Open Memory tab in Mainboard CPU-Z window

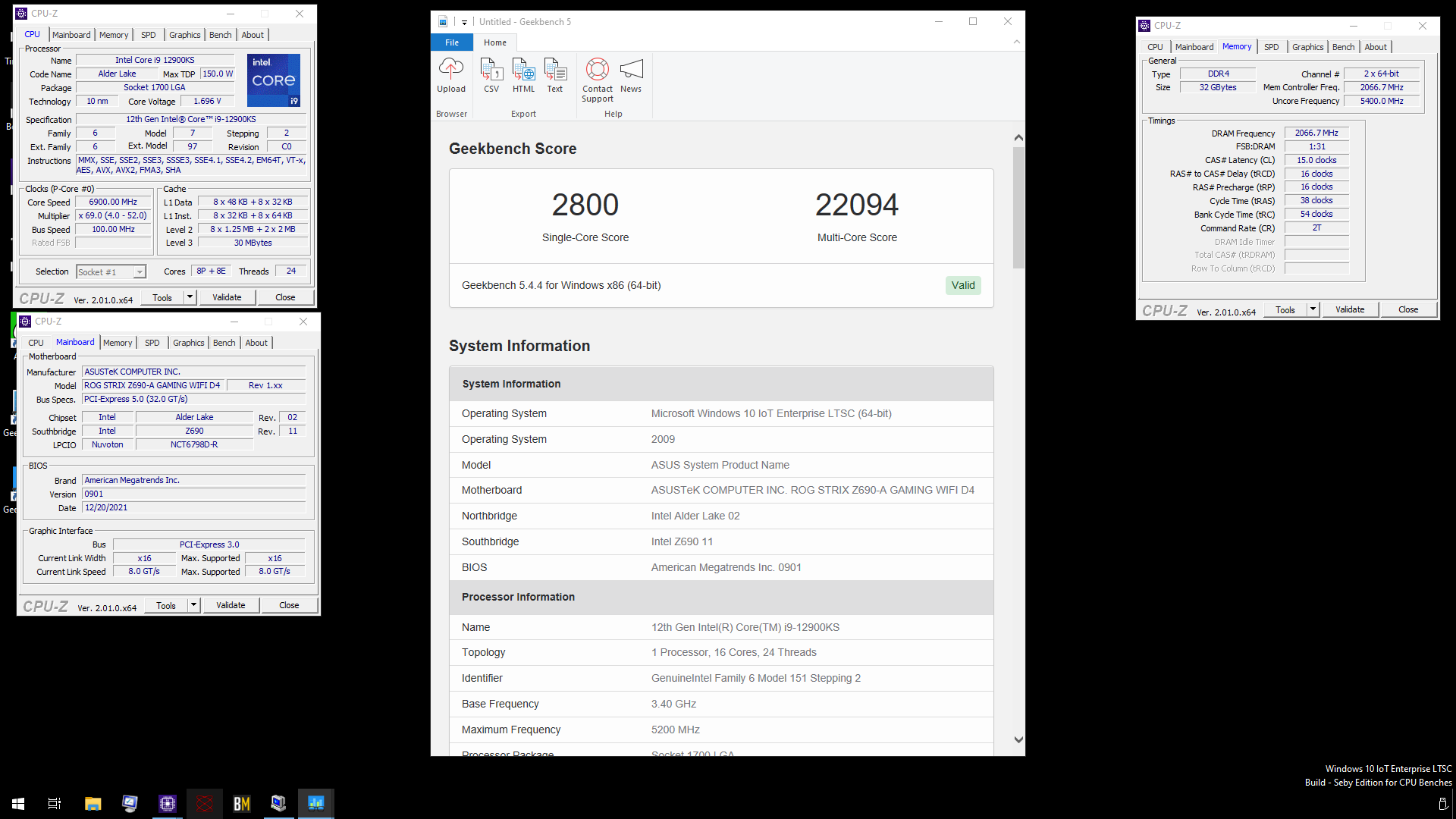click(x=118, y=343)
